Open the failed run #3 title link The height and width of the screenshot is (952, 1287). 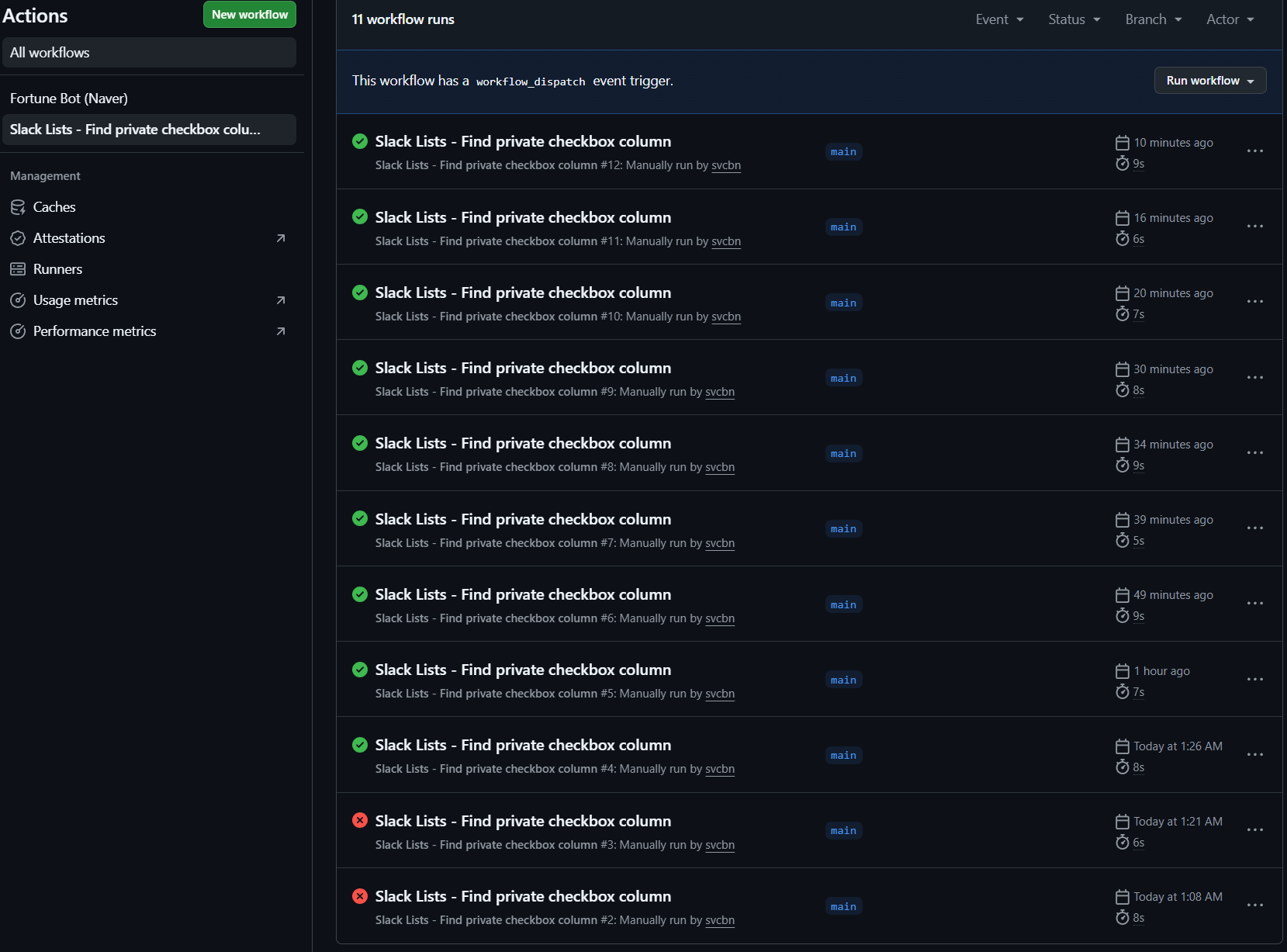pos(523,821)
